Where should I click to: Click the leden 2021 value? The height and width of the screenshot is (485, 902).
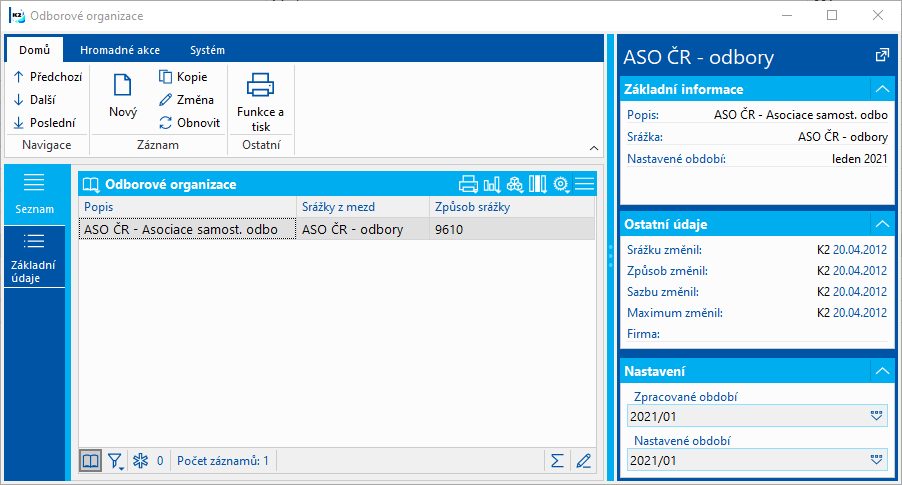859,159
